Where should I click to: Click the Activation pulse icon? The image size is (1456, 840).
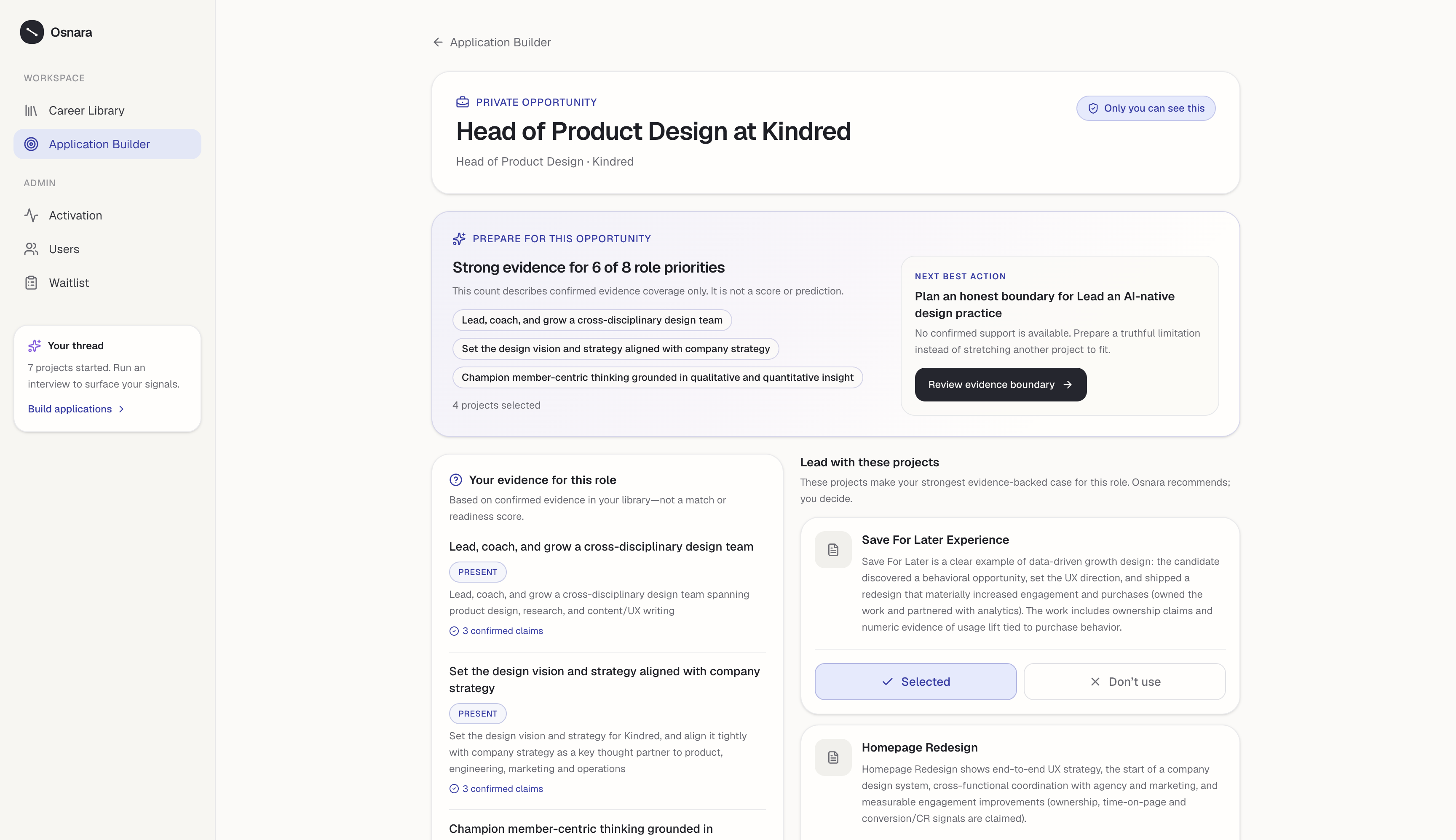click(x=31, y=215)
